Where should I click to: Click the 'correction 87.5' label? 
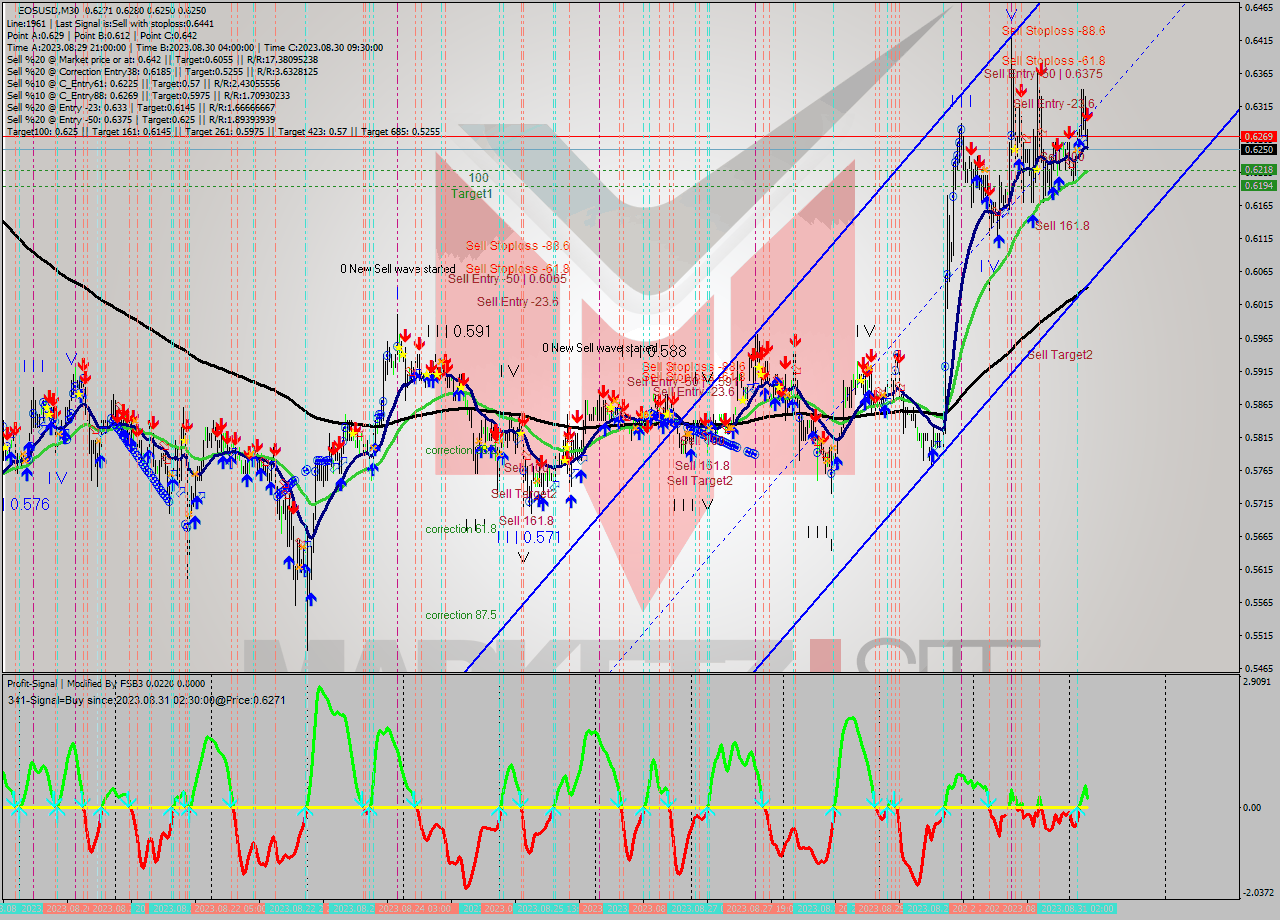click(460, 615)
